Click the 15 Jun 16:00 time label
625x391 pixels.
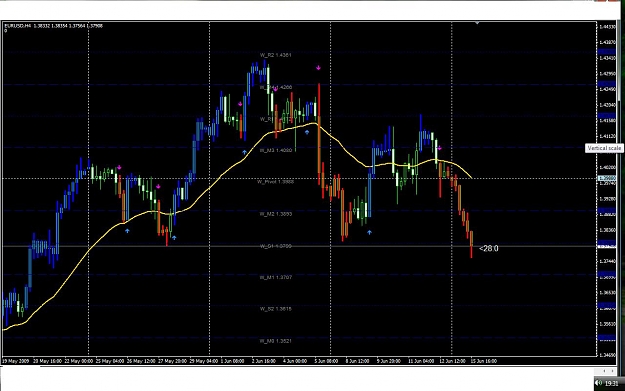(x=483, y=361)
